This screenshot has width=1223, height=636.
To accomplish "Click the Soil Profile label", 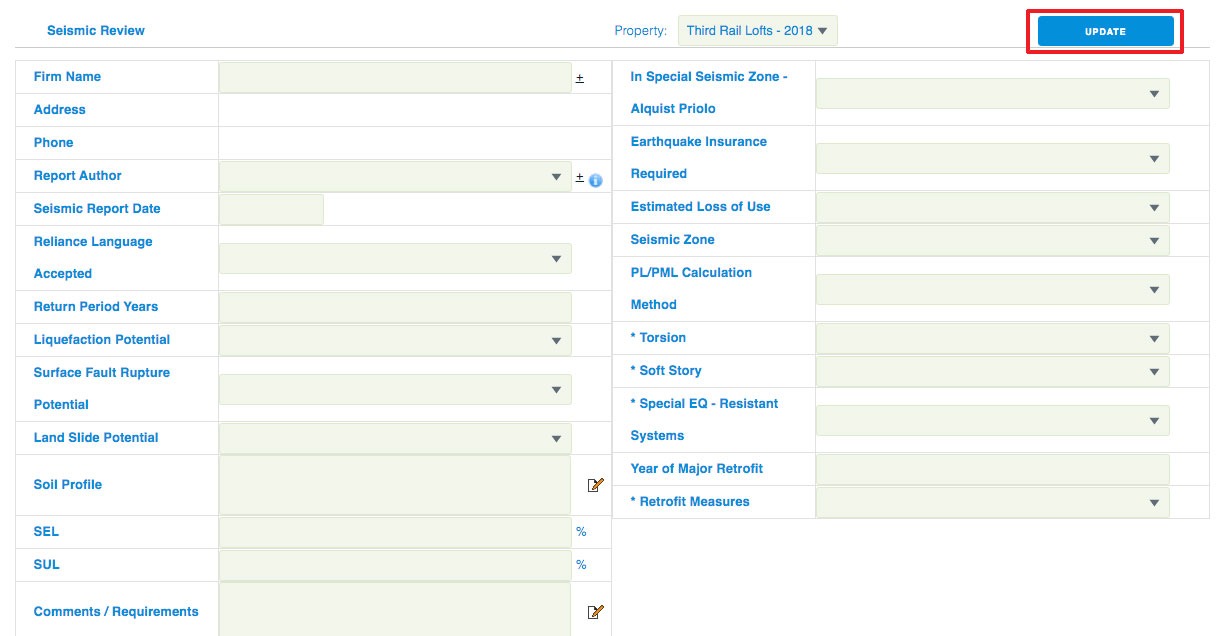I will pos(68,485).
